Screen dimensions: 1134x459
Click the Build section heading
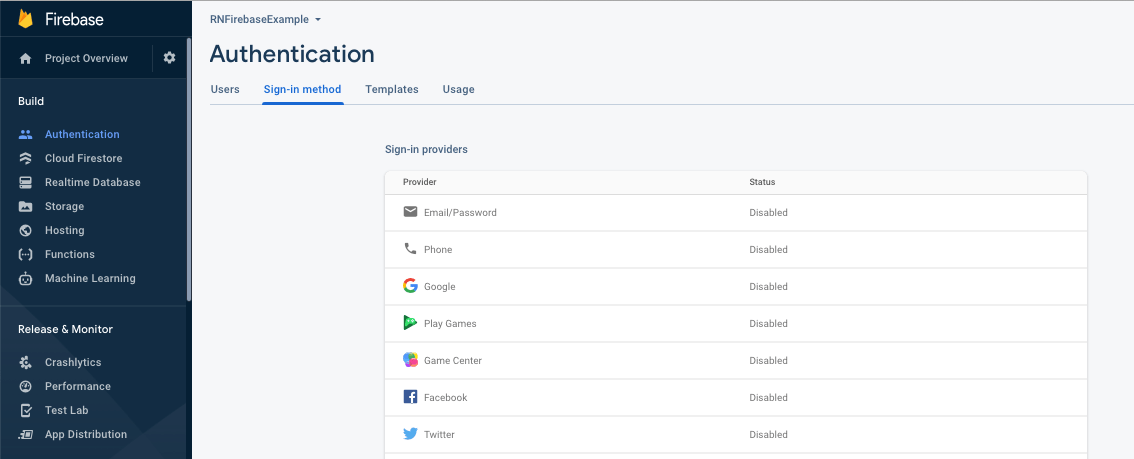[31, 101]
